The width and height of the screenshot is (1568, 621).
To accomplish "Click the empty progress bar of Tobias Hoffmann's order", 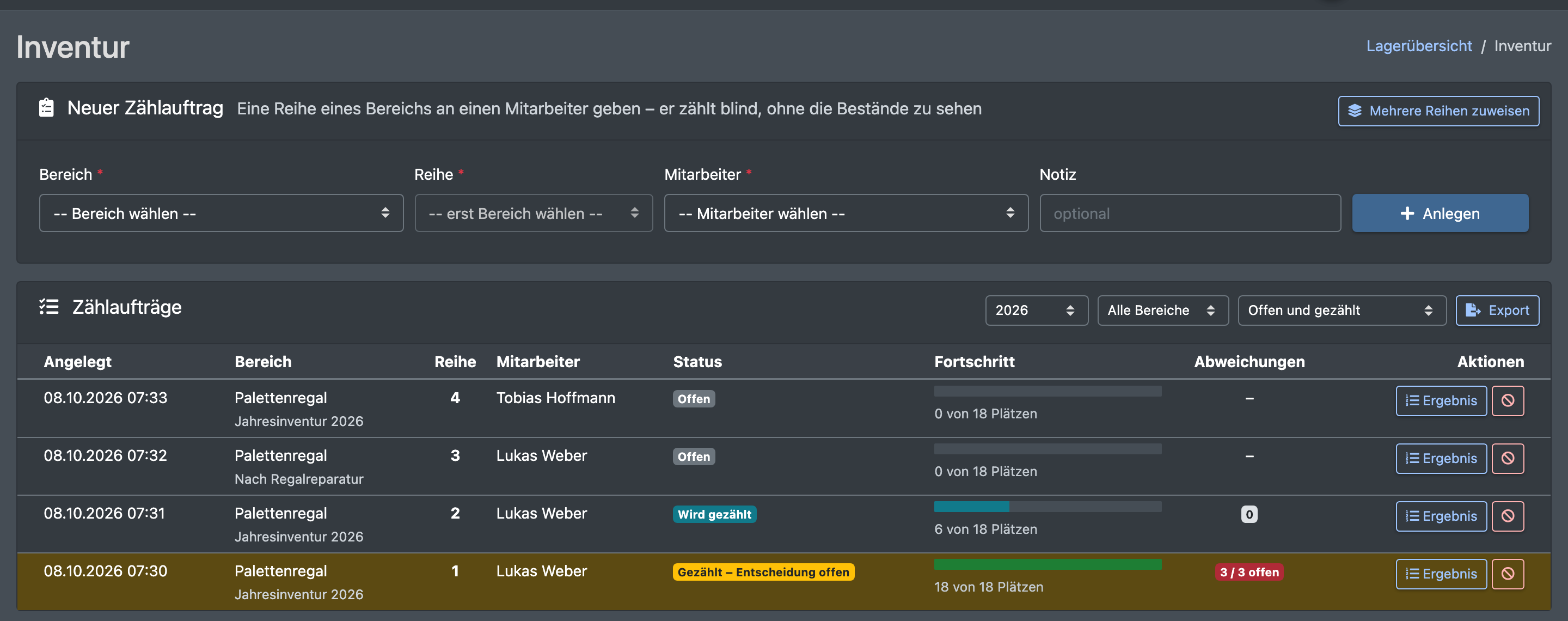I will pos(1047,391).
